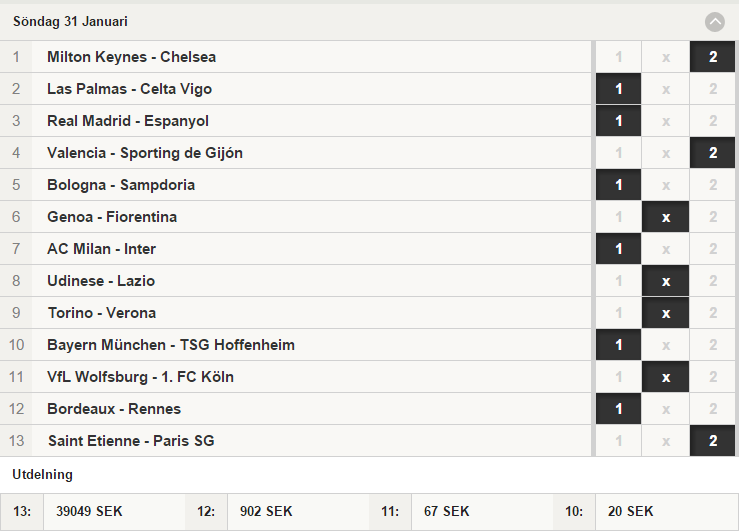The image size is (739, 532).
Task: Select draw x for Las Palmas - Celta Vigo
Action: click(x=665, y=89)
